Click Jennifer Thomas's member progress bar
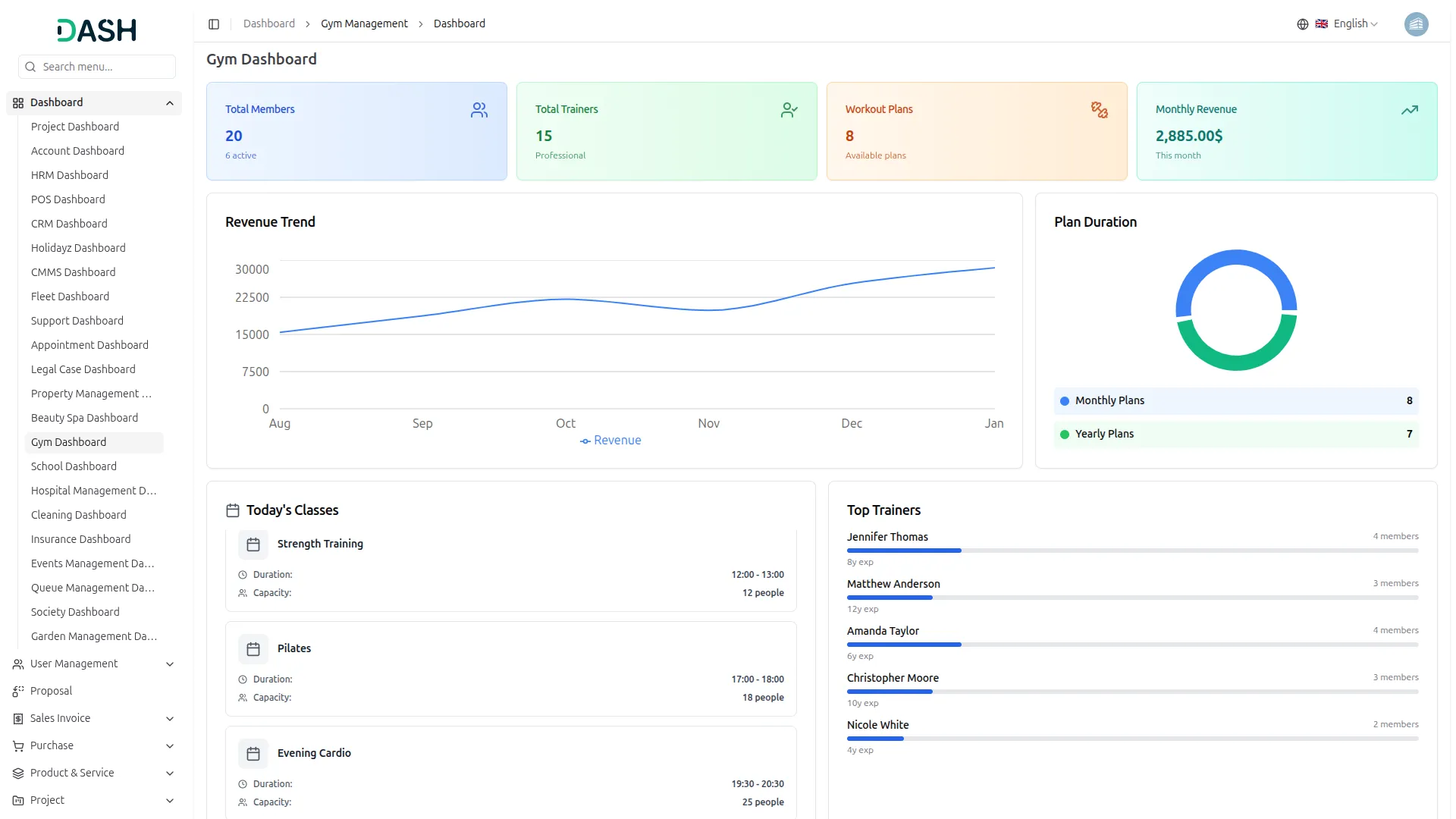 click(x=1131, y=551)
